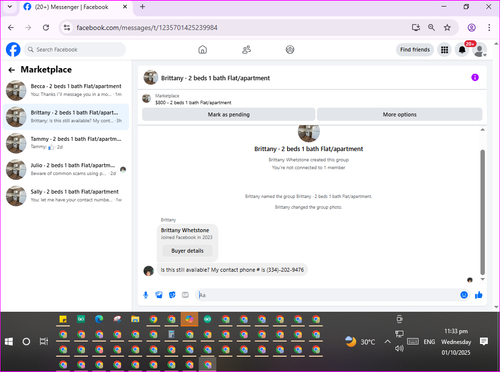Image resolution: width=500 pixels, height=372 pixels.
Task: Click the Cortana circle on the taskbar
Action: [x=26, y=342]
